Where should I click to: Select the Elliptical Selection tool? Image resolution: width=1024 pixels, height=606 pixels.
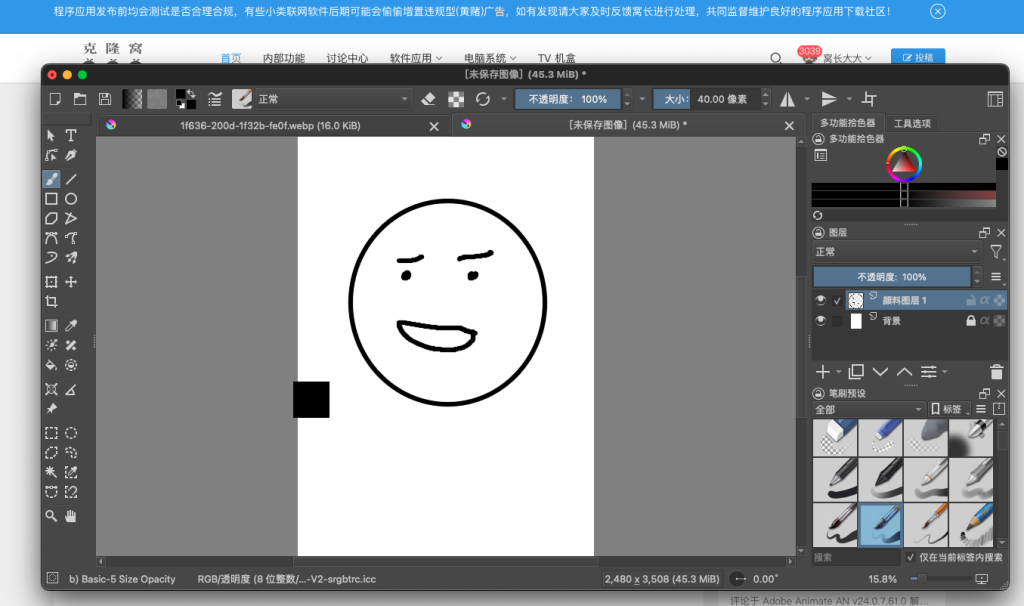point(71,433)
